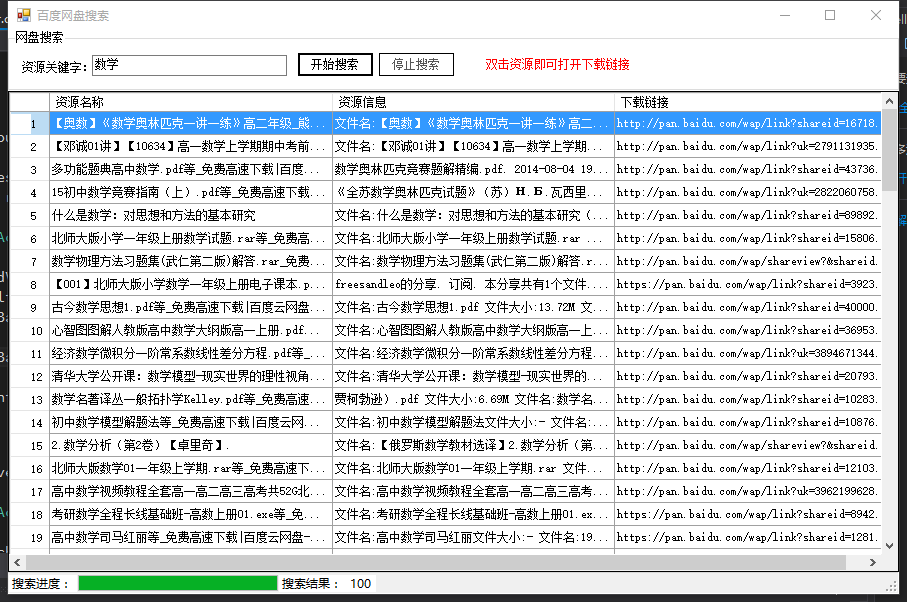This screenshot has height=602, width=907.
Task: Click horizontal scroll left arrow
Action: coord(17,562)
